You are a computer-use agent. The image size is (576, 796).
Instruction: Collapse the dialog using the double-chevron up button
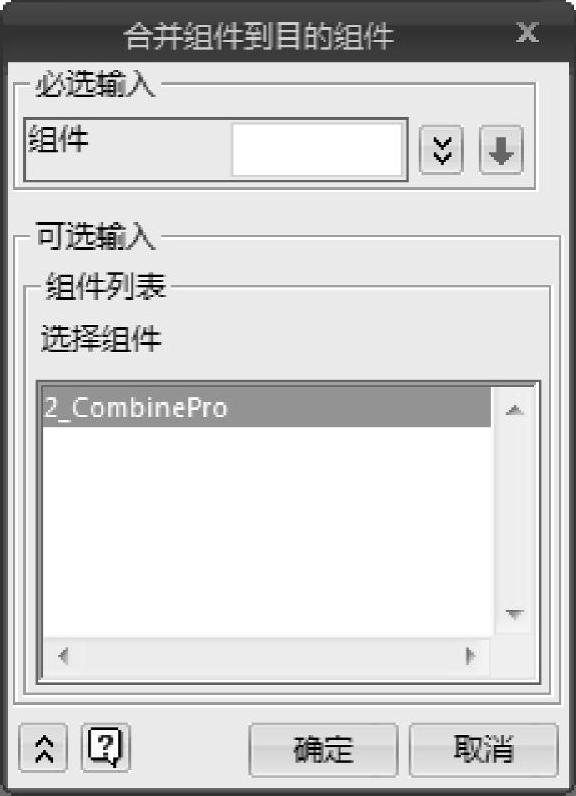pos(43,748)
